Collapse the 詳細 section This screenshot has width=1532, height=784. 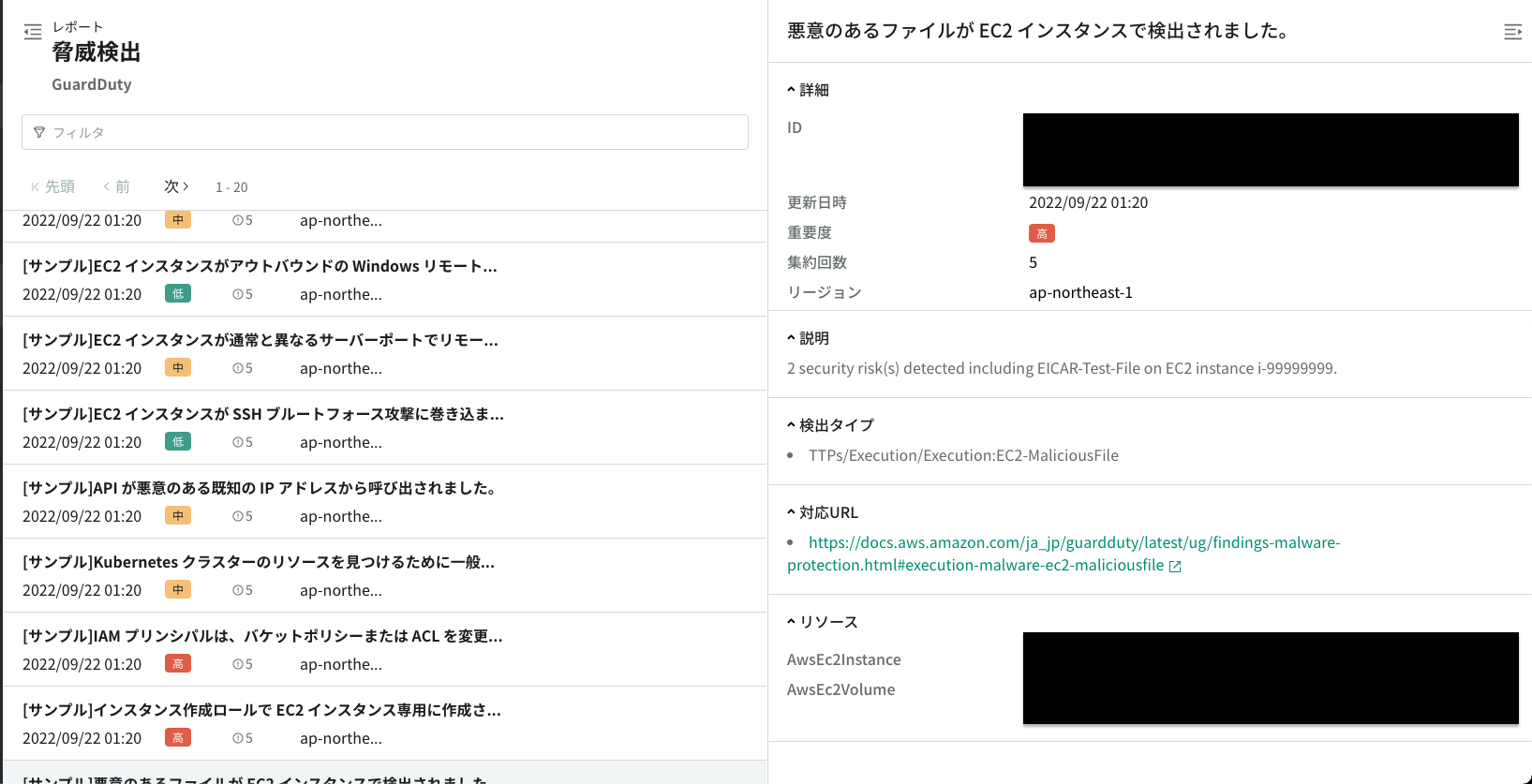coord(808,90)
